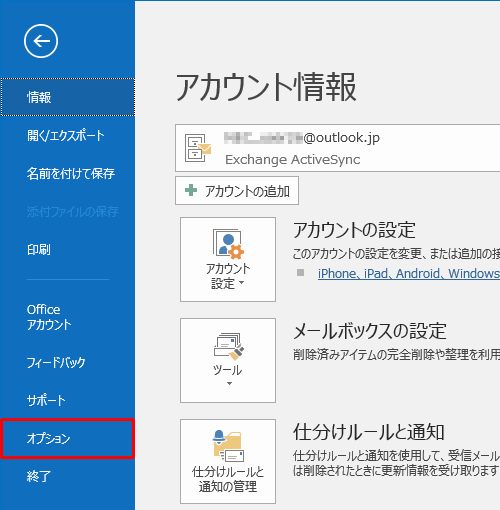Click the rules and alerts bell-folder icon
Image resolution: width=500 pixels, height=510 pixels.
pyautogui.click(x=228, y=446)
